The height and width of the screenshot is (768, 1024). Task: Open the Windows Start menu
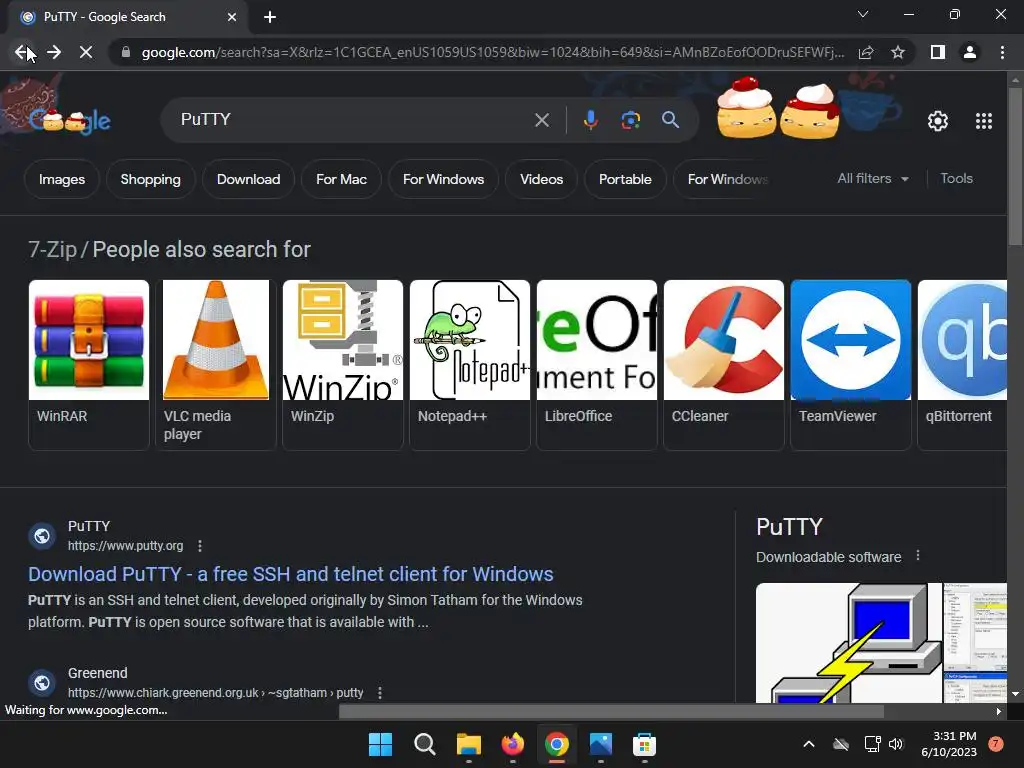click(380, 744)
